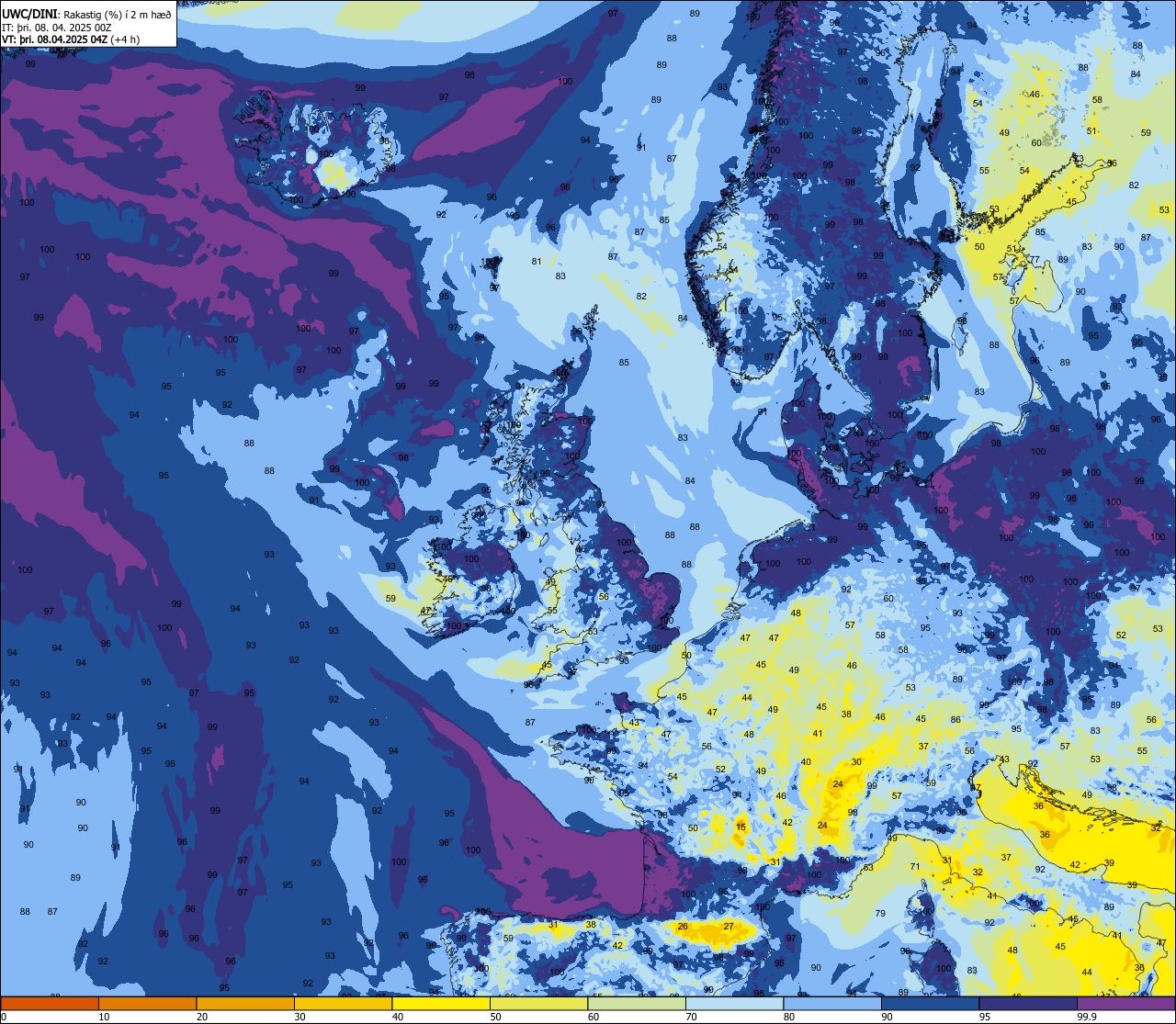Click the map value 15 over France
The height and width of the screenshot is (1024, 1176).
(x=741, y=827)
